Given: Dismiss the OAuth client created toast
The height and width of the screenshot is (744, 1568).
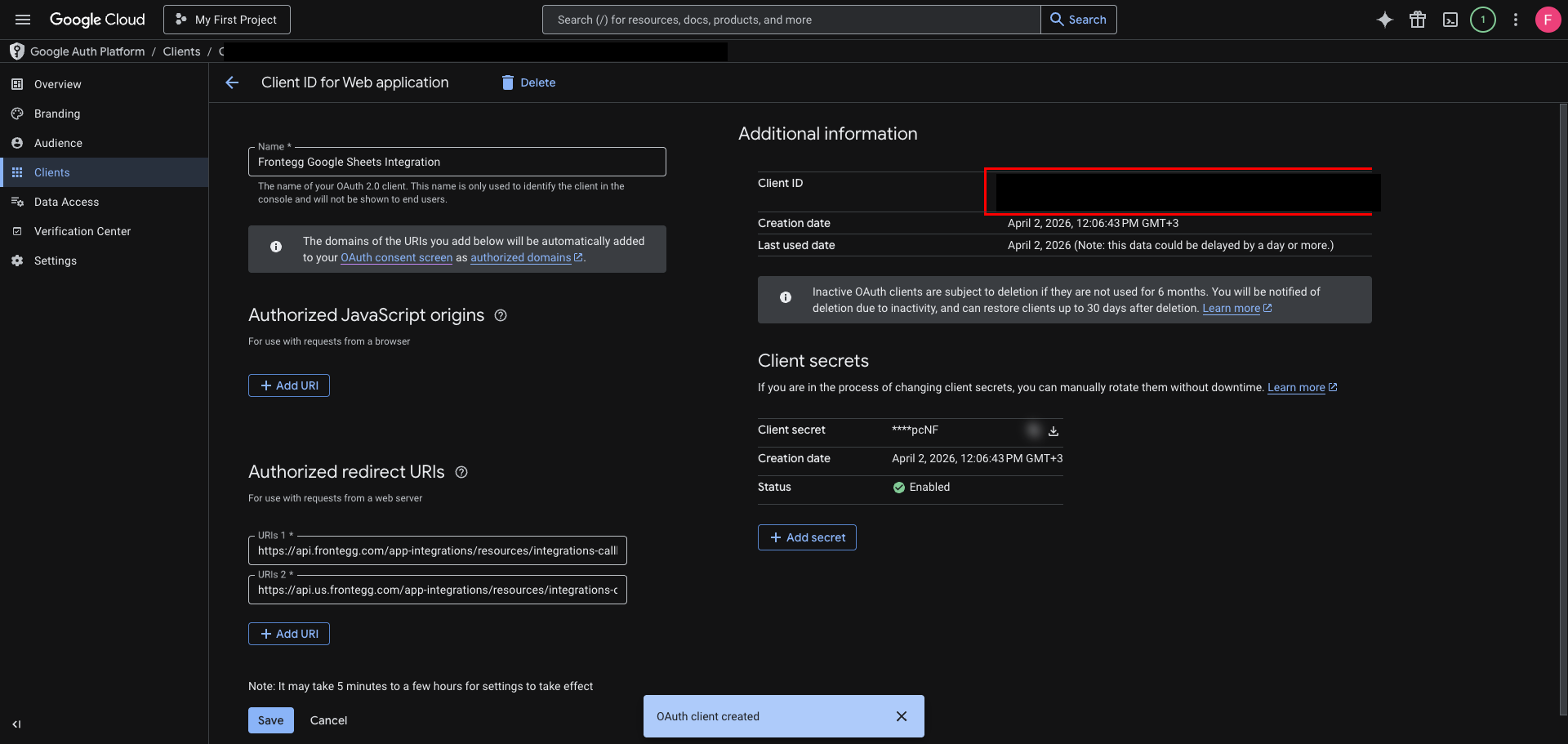Looking at the screenshot, I should pos(902,716).
